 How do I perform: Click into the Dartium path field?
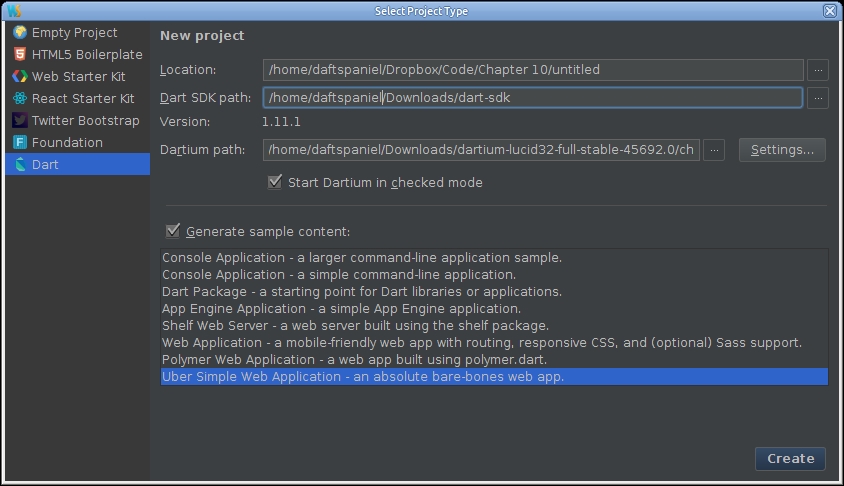[481, 150]
